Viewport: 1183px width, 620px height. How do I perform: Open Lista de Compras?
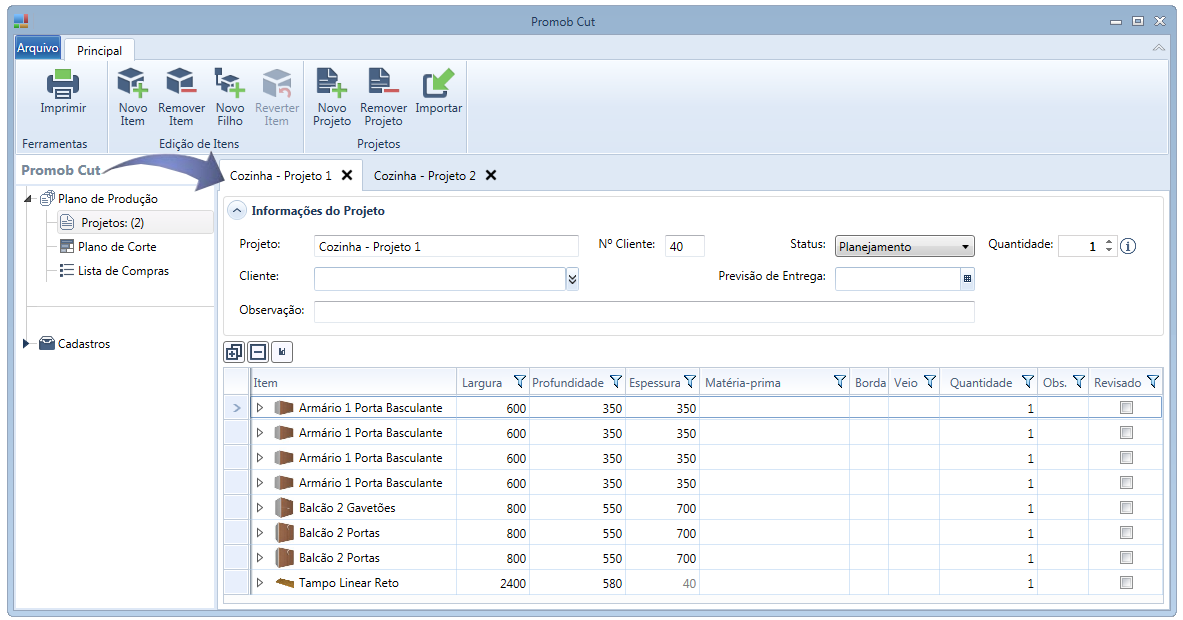tap(123, 271)
